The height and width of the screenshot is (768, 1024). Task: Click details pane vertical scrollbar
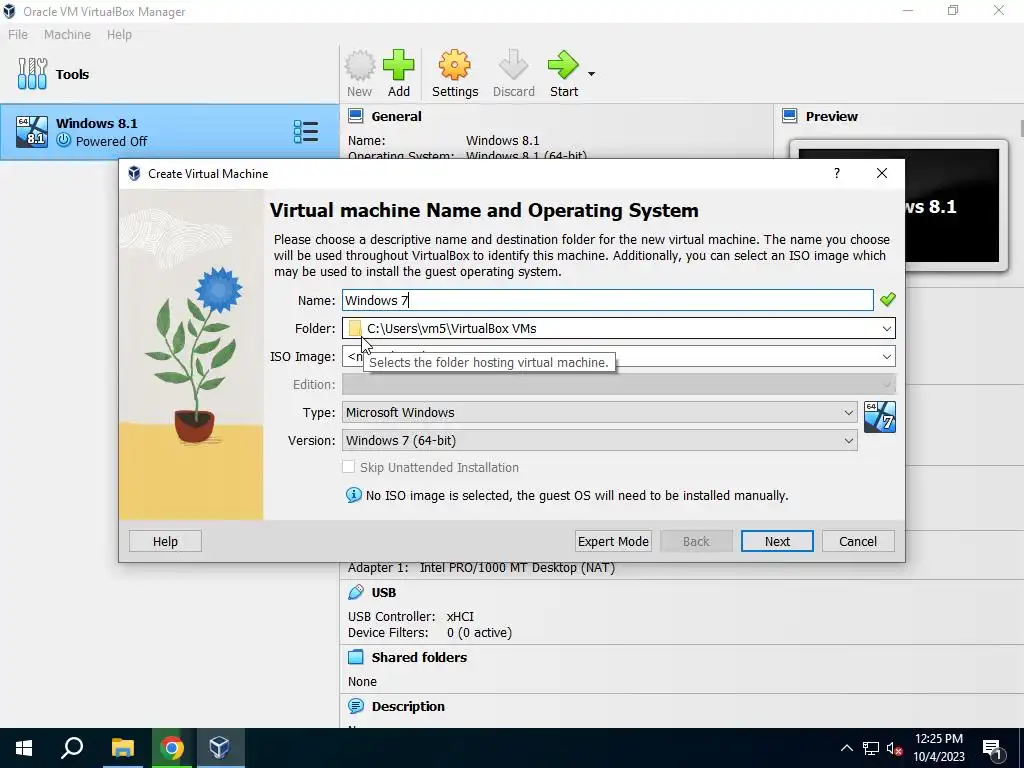coord(1021,127)
